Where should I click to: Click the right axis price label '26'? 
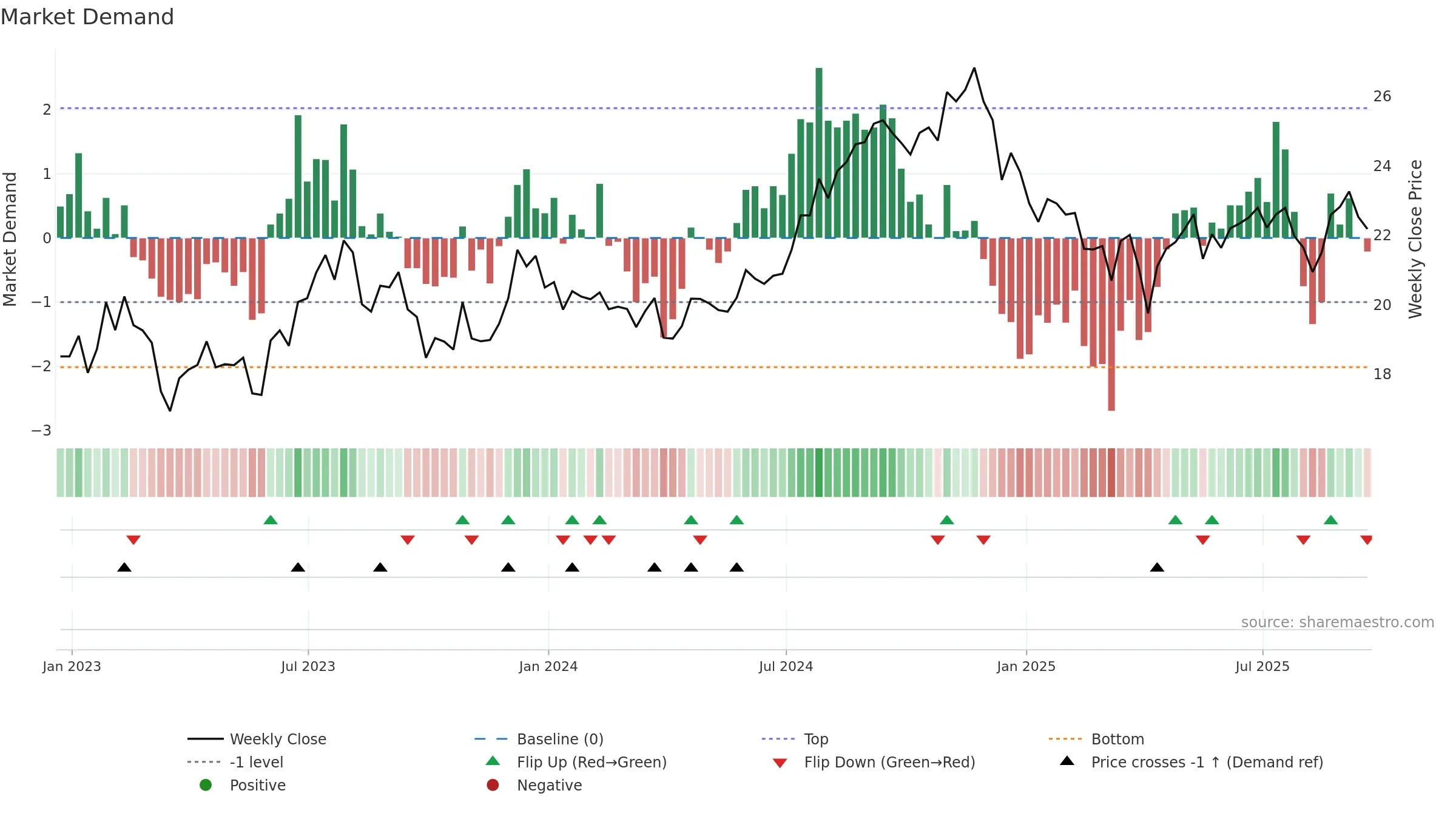click(1383, 96)
